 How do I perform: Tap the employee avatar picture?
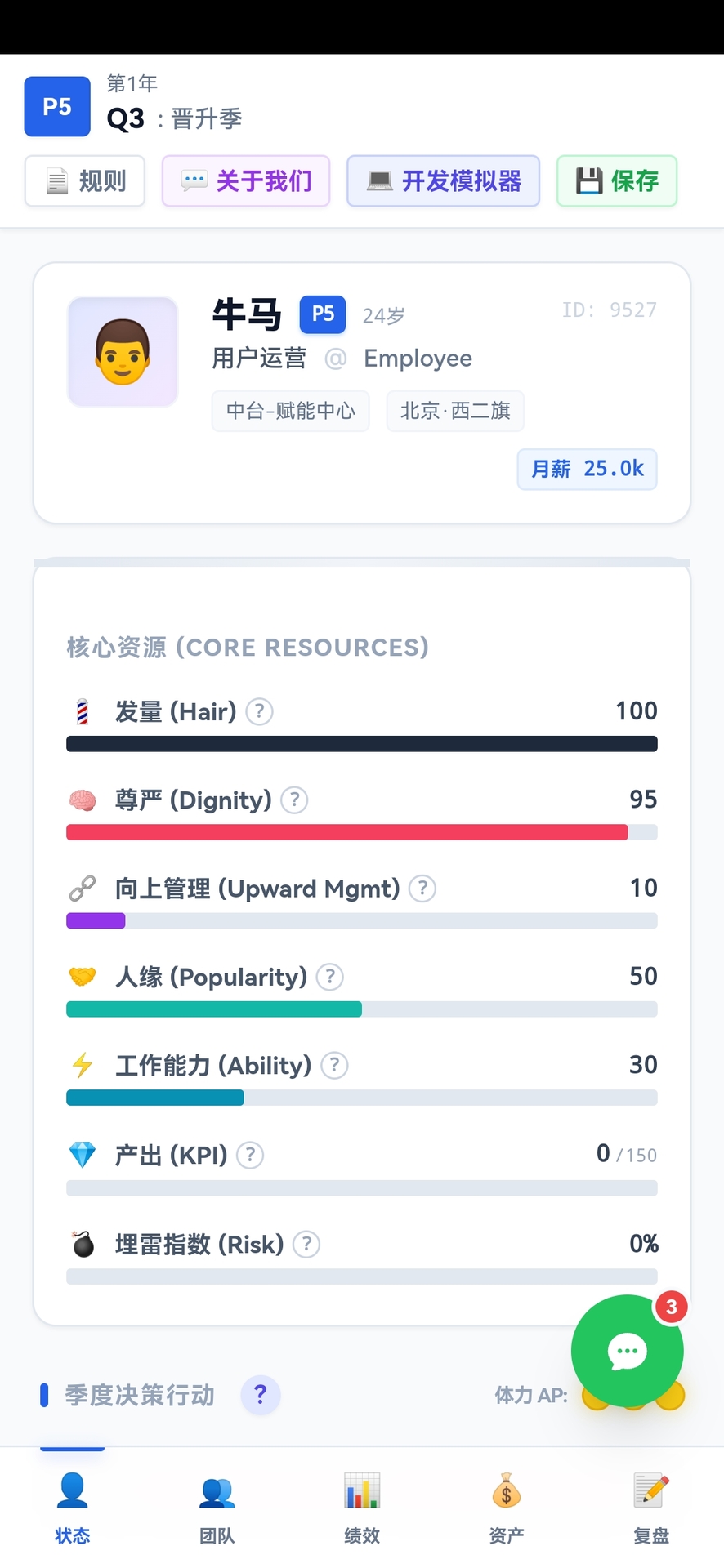123,352
